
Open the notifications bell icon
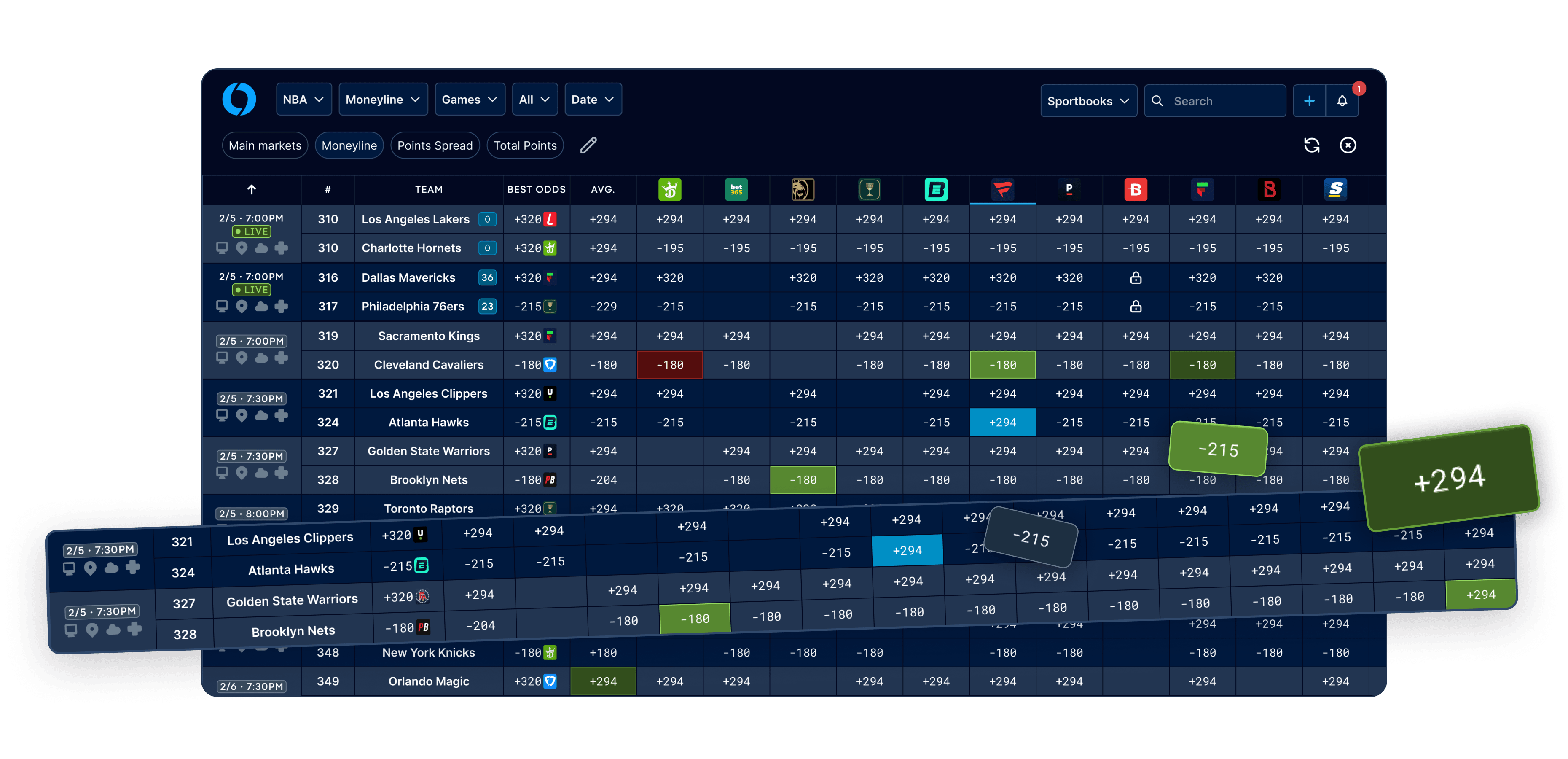[x=1342, y=101]
